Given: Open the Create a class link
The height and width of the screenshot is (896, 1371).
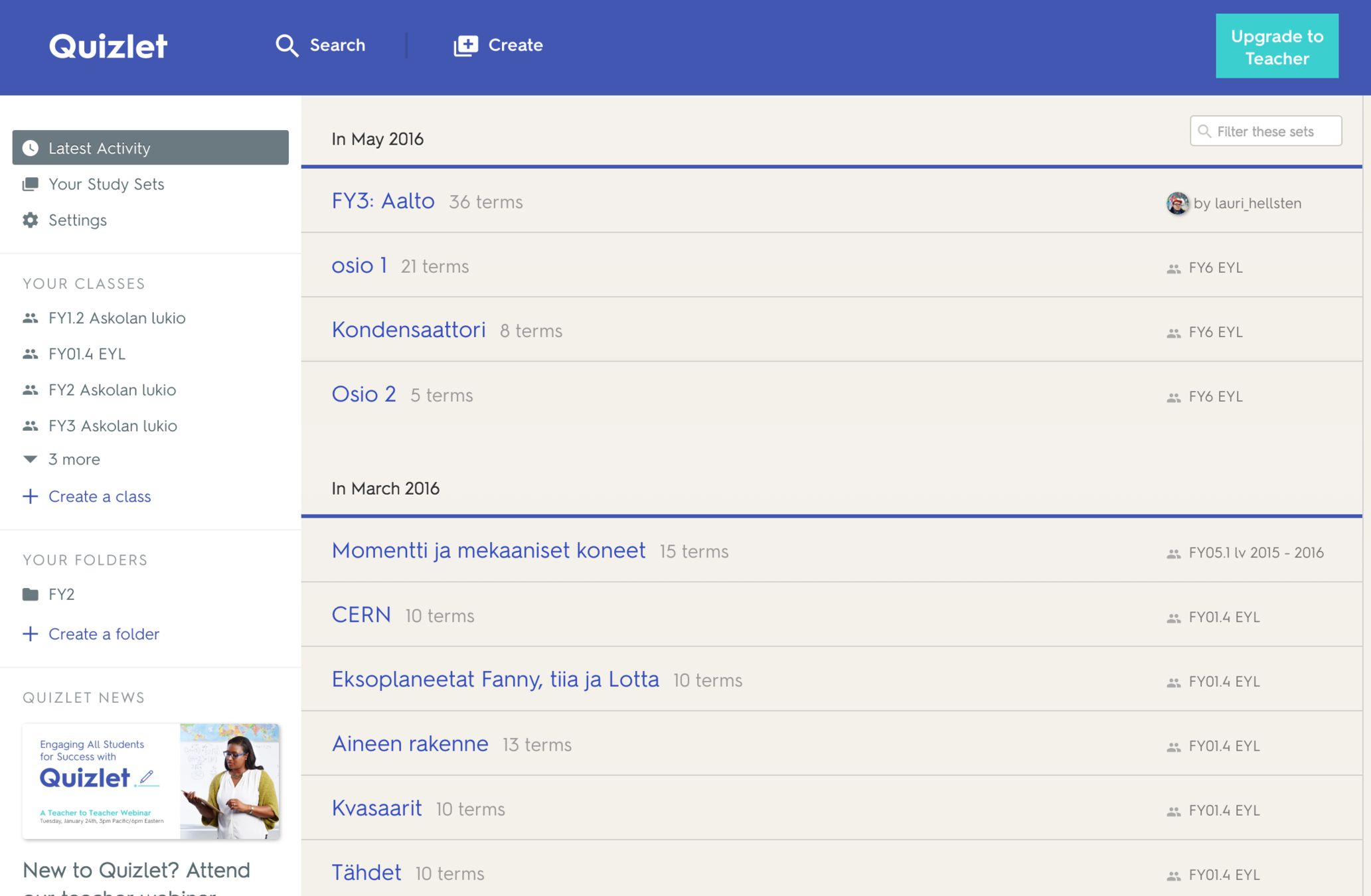Looking at the screenshot, I should pos(100,496).
